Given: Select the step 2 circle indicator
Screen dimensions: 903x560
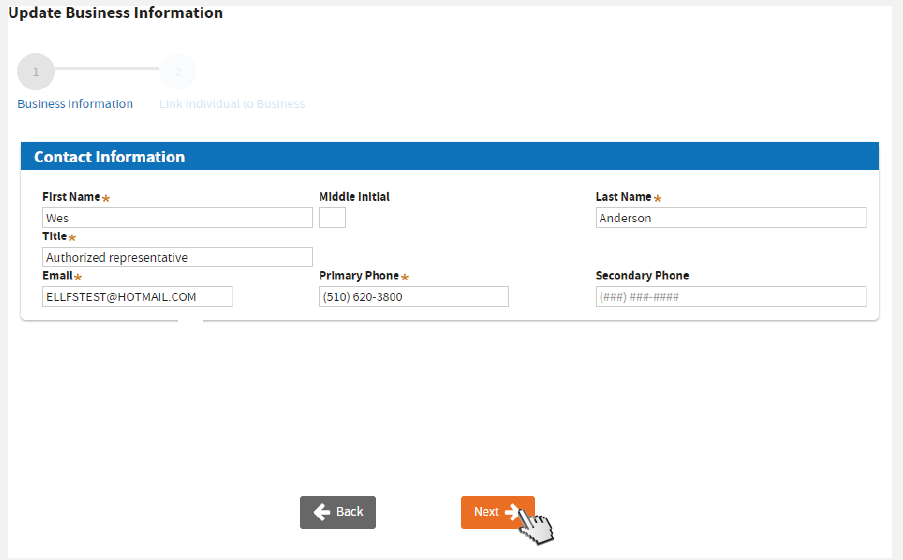Looking at the screenshot, I should pos(178,72).
